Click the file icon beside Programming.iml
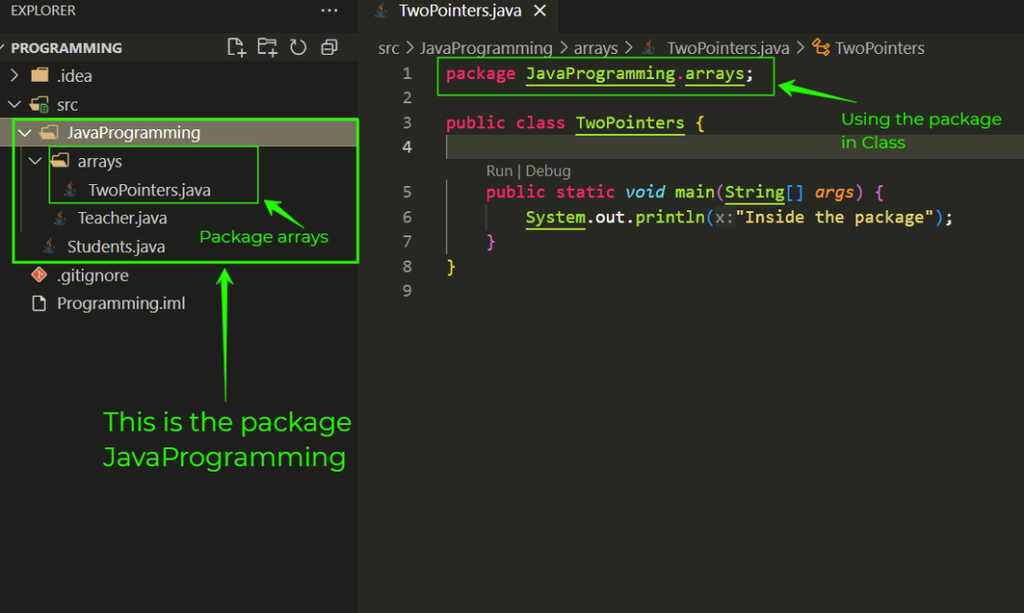Screen dimensions: 1024x613 (x=39, y=304)
